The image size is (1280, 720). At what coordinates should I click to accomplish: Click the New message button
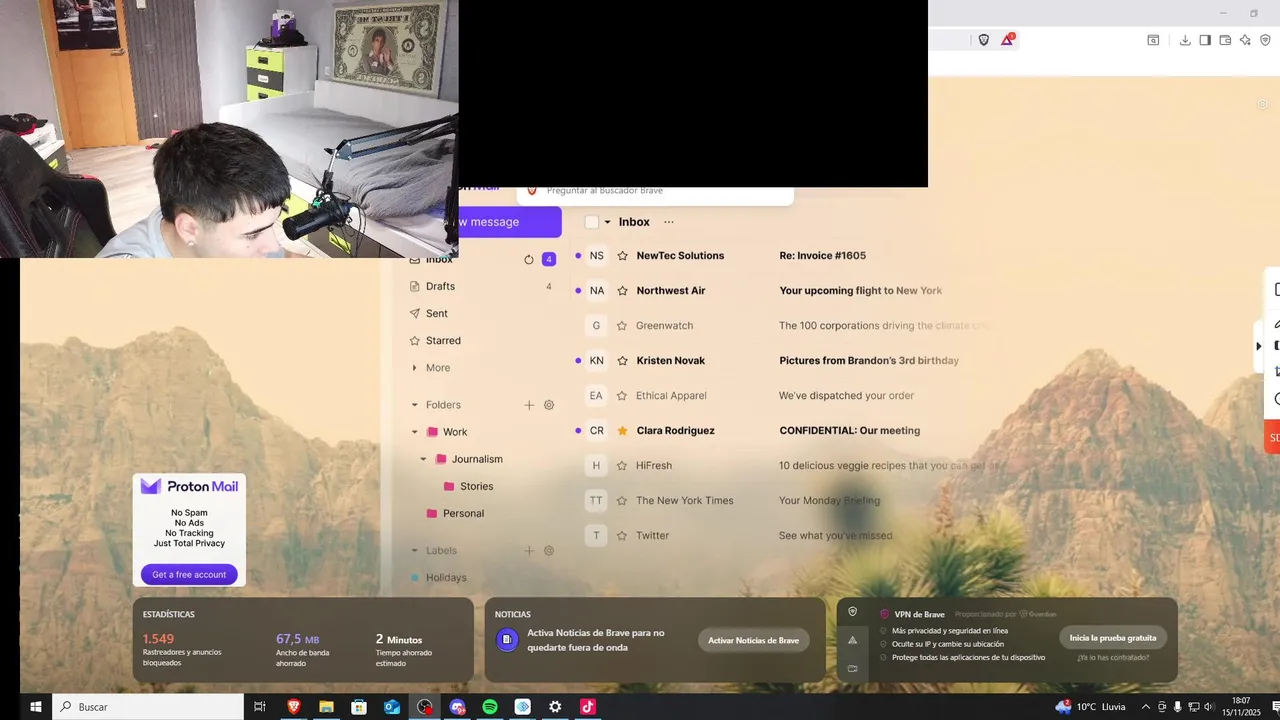[x=510, y=222]
